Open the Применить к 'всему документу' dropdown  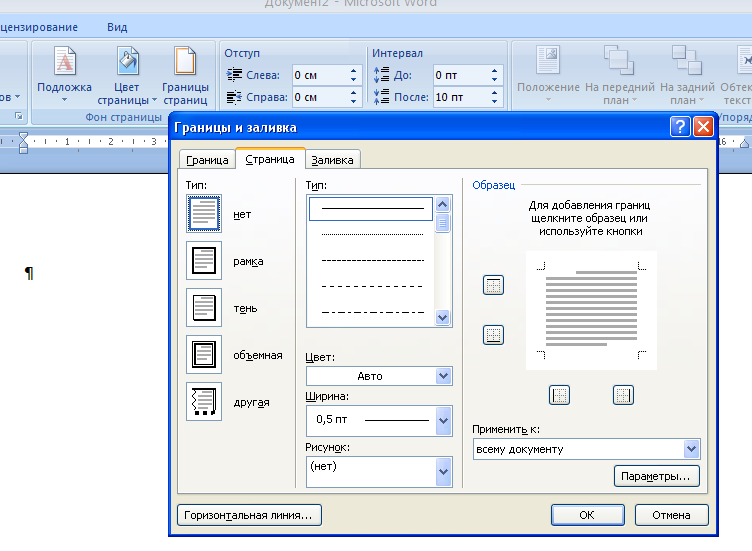click(691, 449)
